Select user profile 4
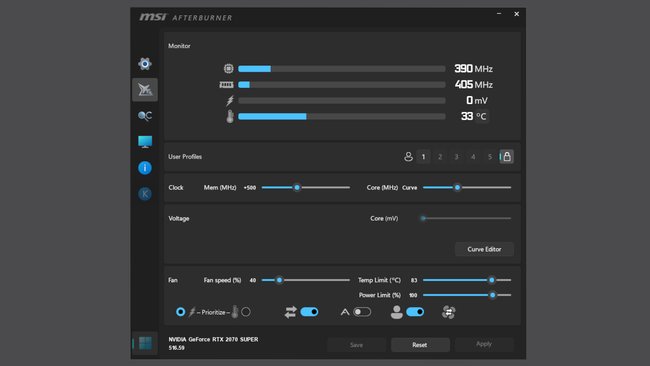This screenshot has height=366, width=650. [x=473, y=157]
